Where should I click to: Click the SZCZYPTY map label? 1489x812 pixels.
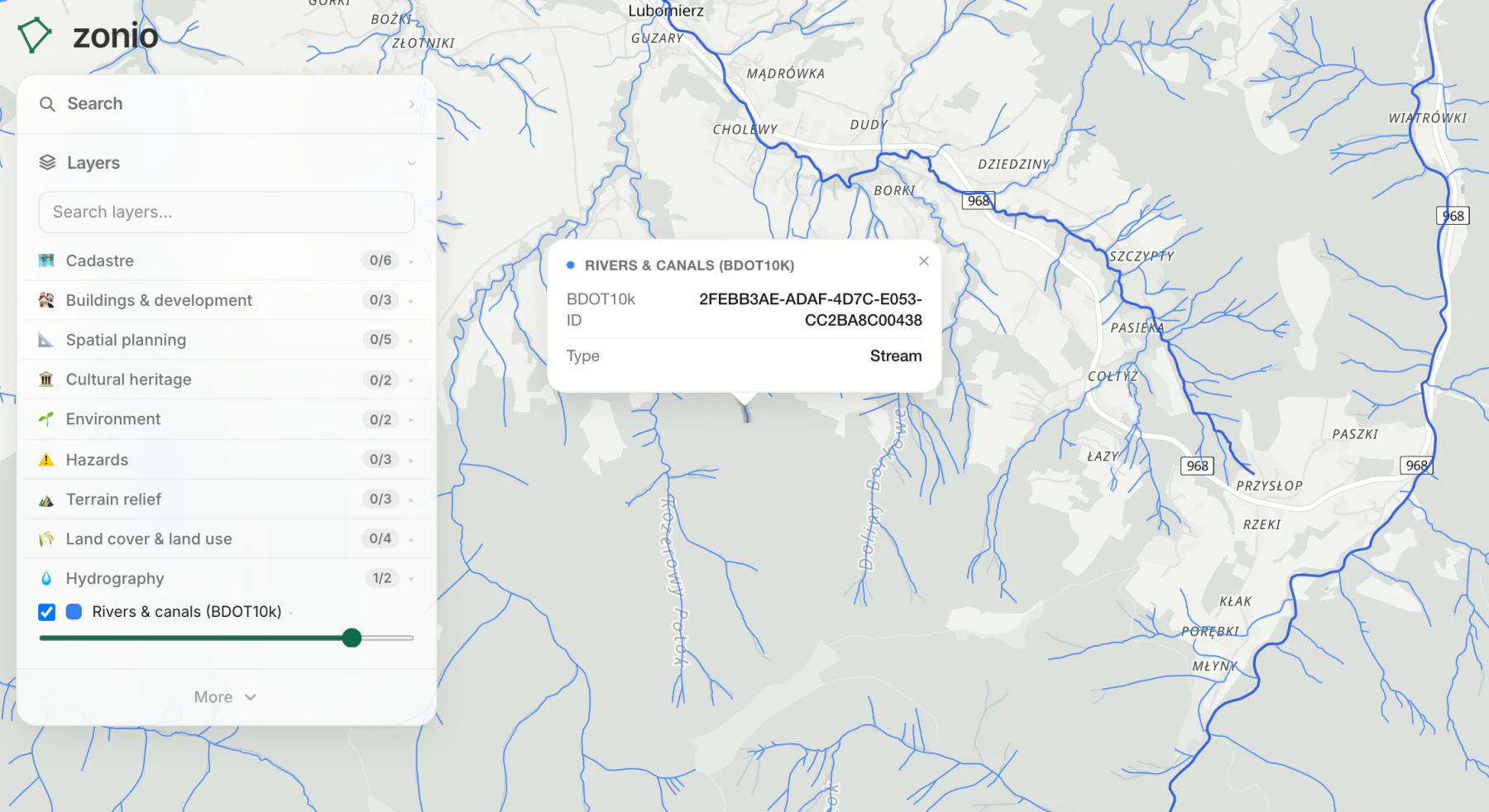point(1142,256)
